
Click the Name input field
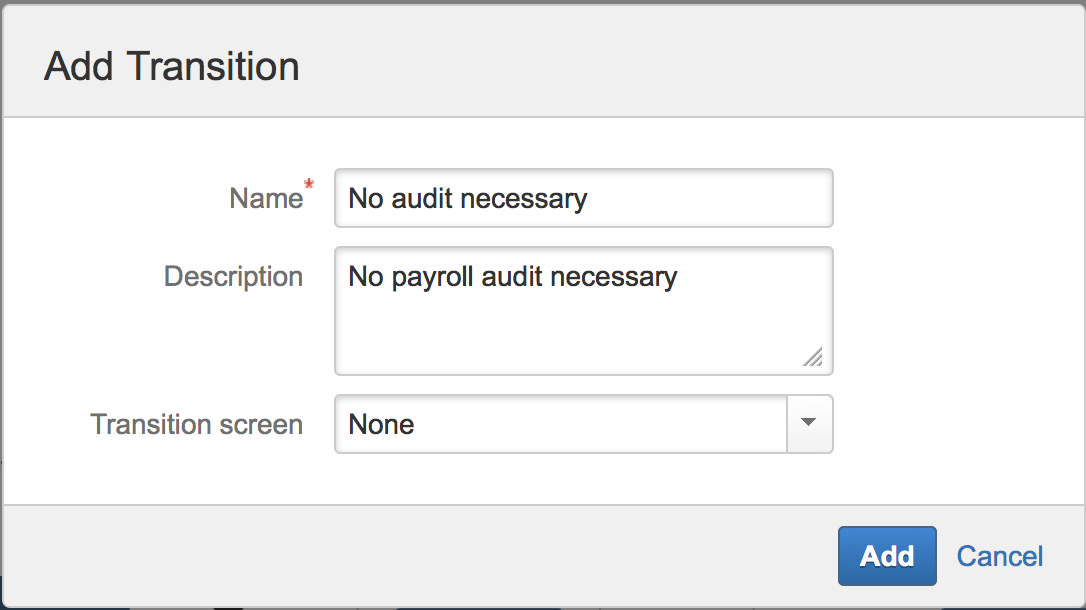(583, 198)
